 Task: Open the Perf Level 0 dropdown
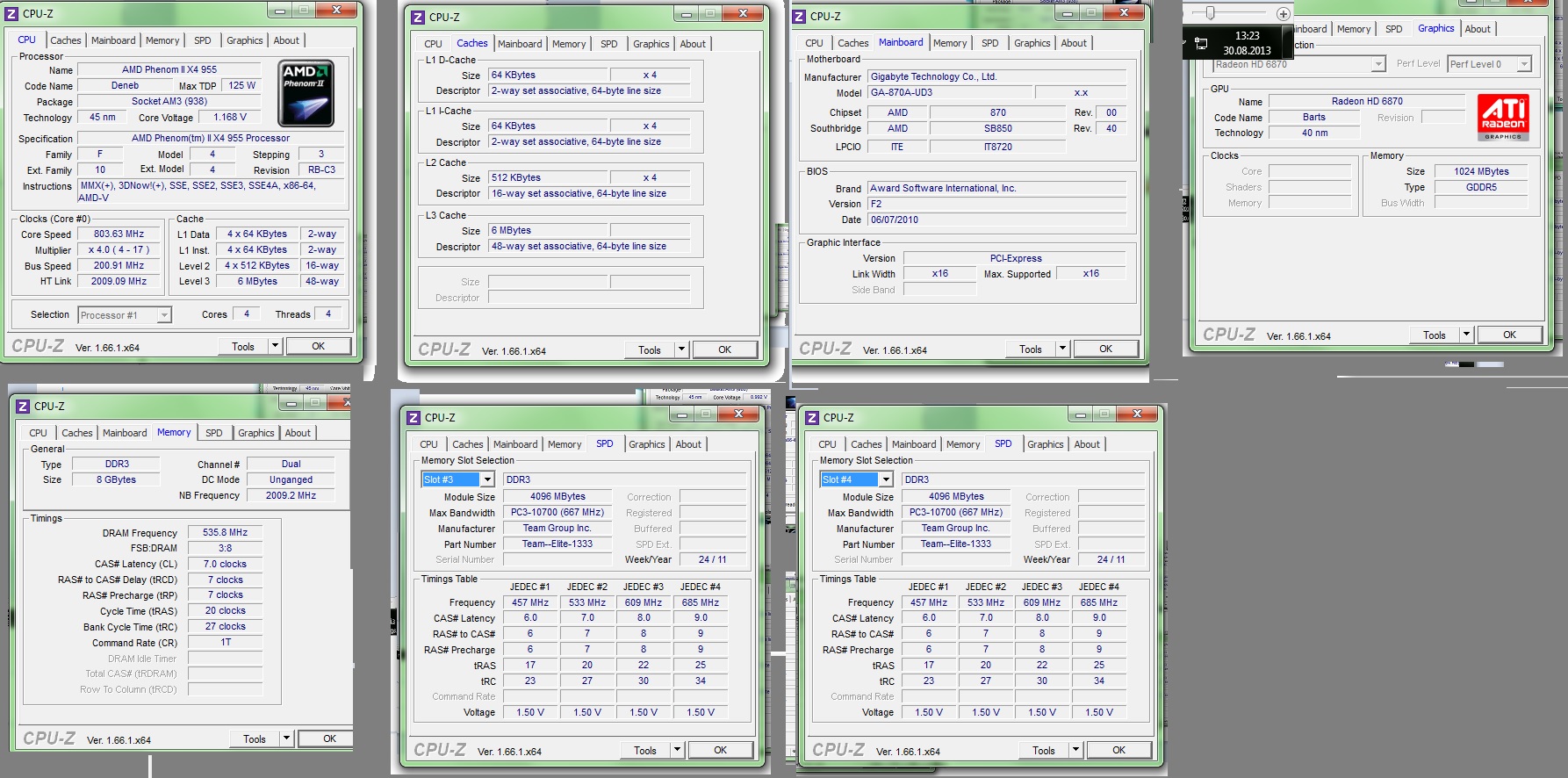click(1525, 64)
